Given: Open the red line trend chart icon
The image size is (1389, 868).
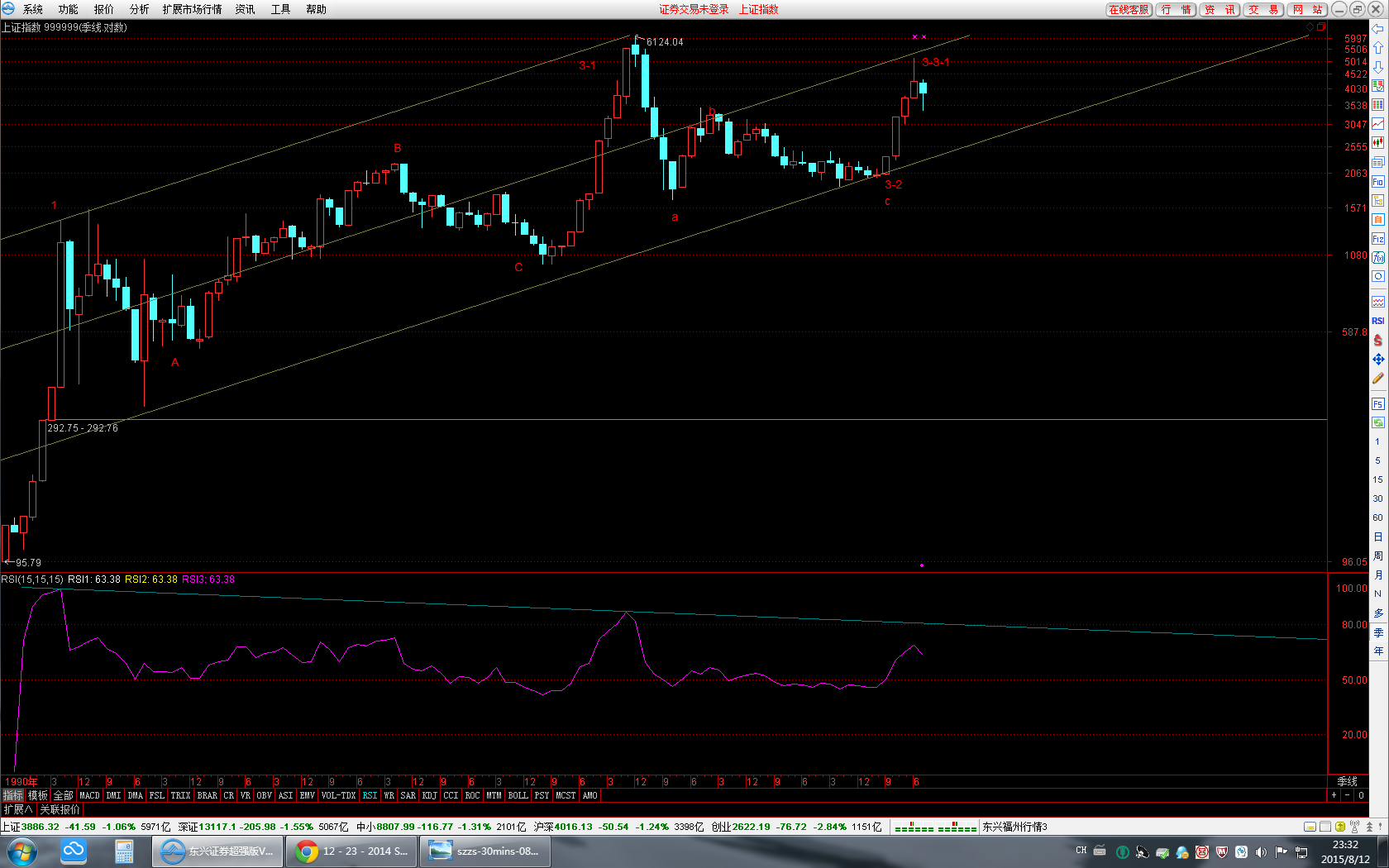Looking at the screenshot, I should (1378, 124).
